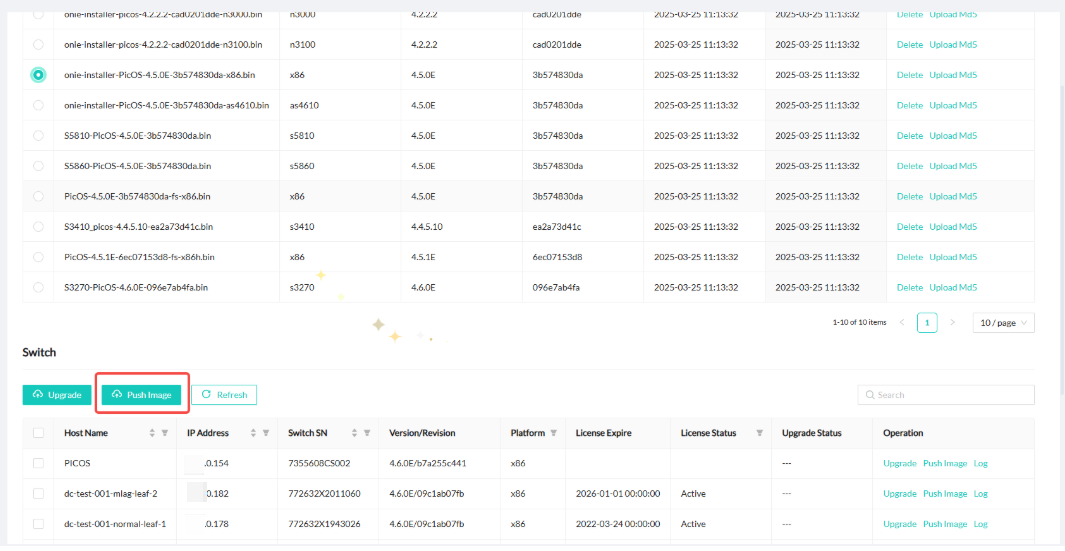Open the Platform column filter icon
This screenshot has width=1065, height=551.
tap(554, 433)
